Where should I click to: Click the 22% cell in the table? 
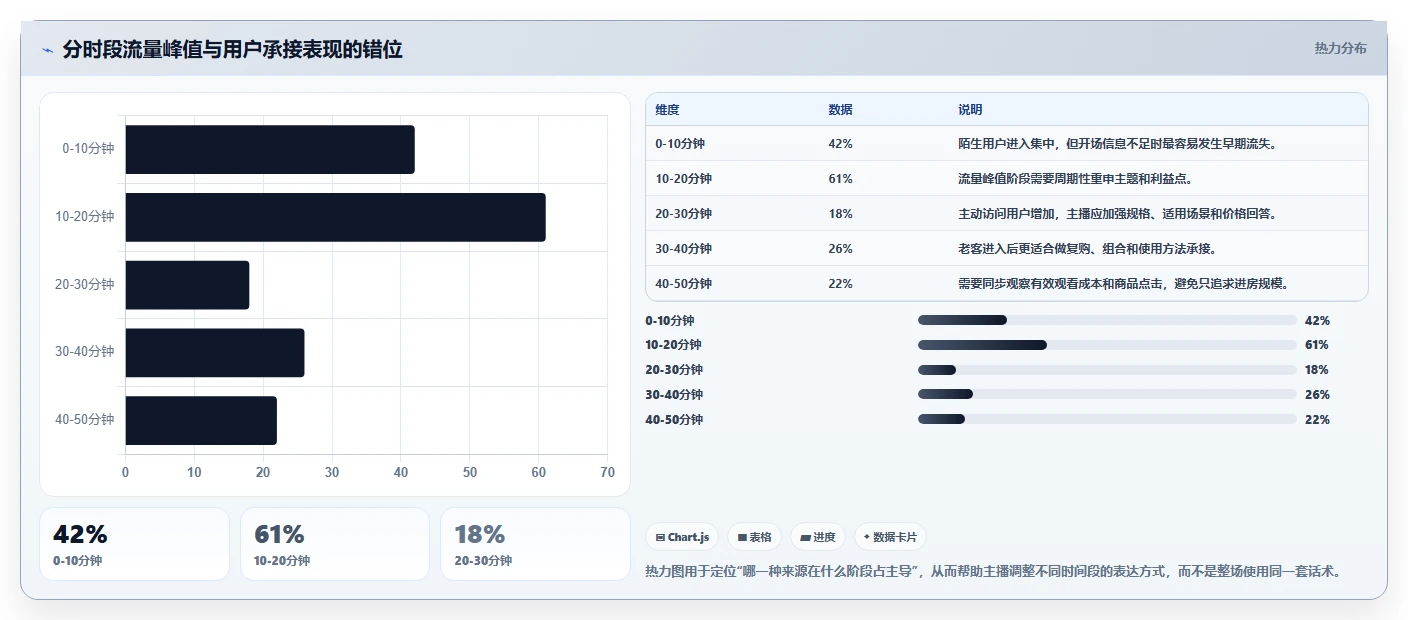(840, 284)
